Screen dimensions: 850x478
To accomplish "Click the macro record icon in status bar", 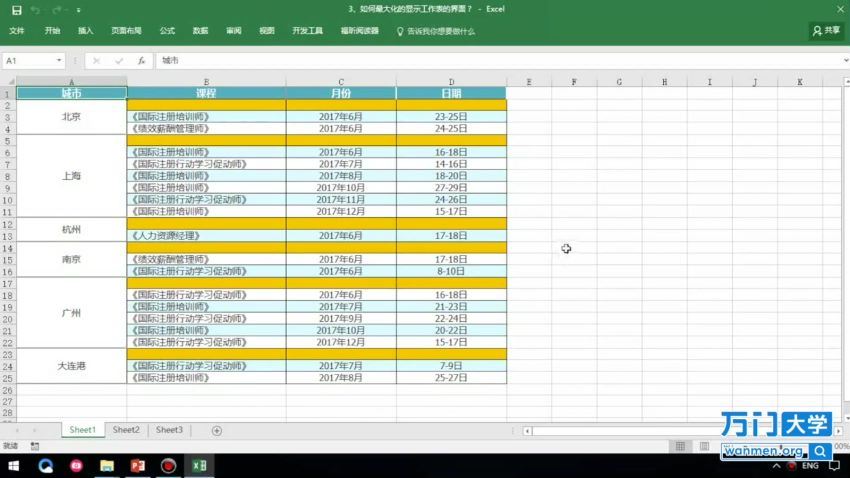I will tap(35, 446).
